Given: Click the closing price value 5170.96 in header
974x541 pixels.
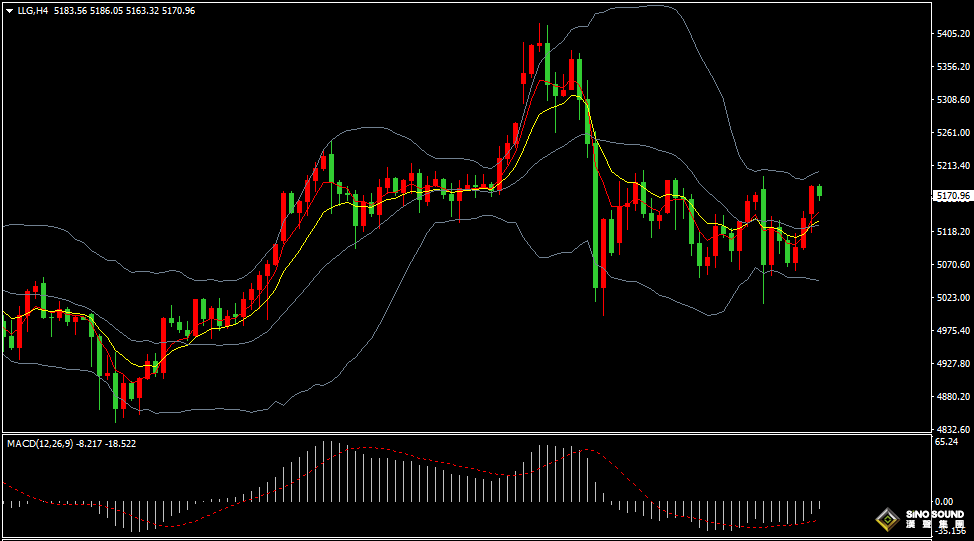Looking at the screenshot, I should pyautogui.click(x=178, y=10).
